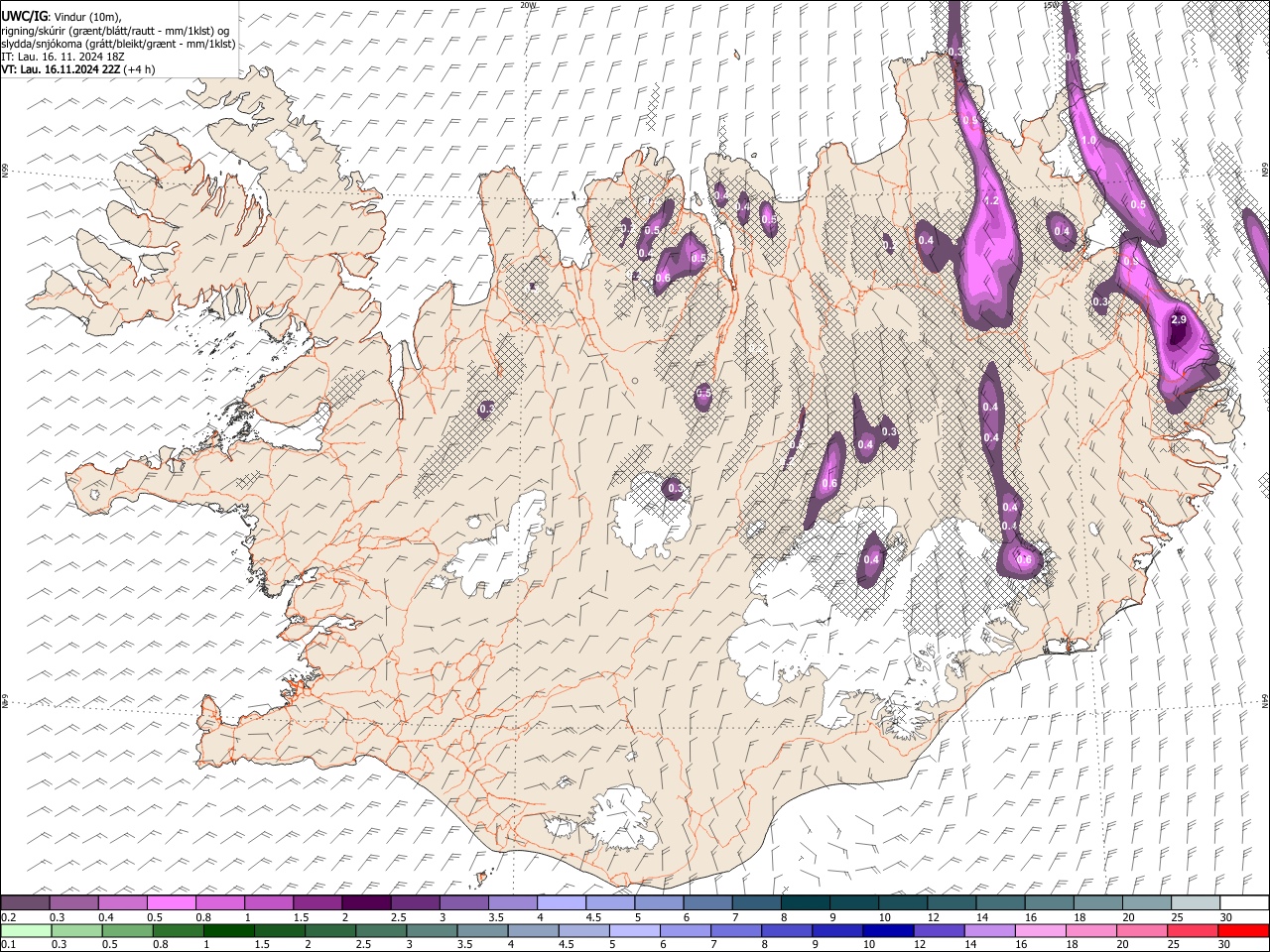Pick the lavender rain swatch starting at 14
The width and height of the screenshot is (1270, 952).
point(991,930)
